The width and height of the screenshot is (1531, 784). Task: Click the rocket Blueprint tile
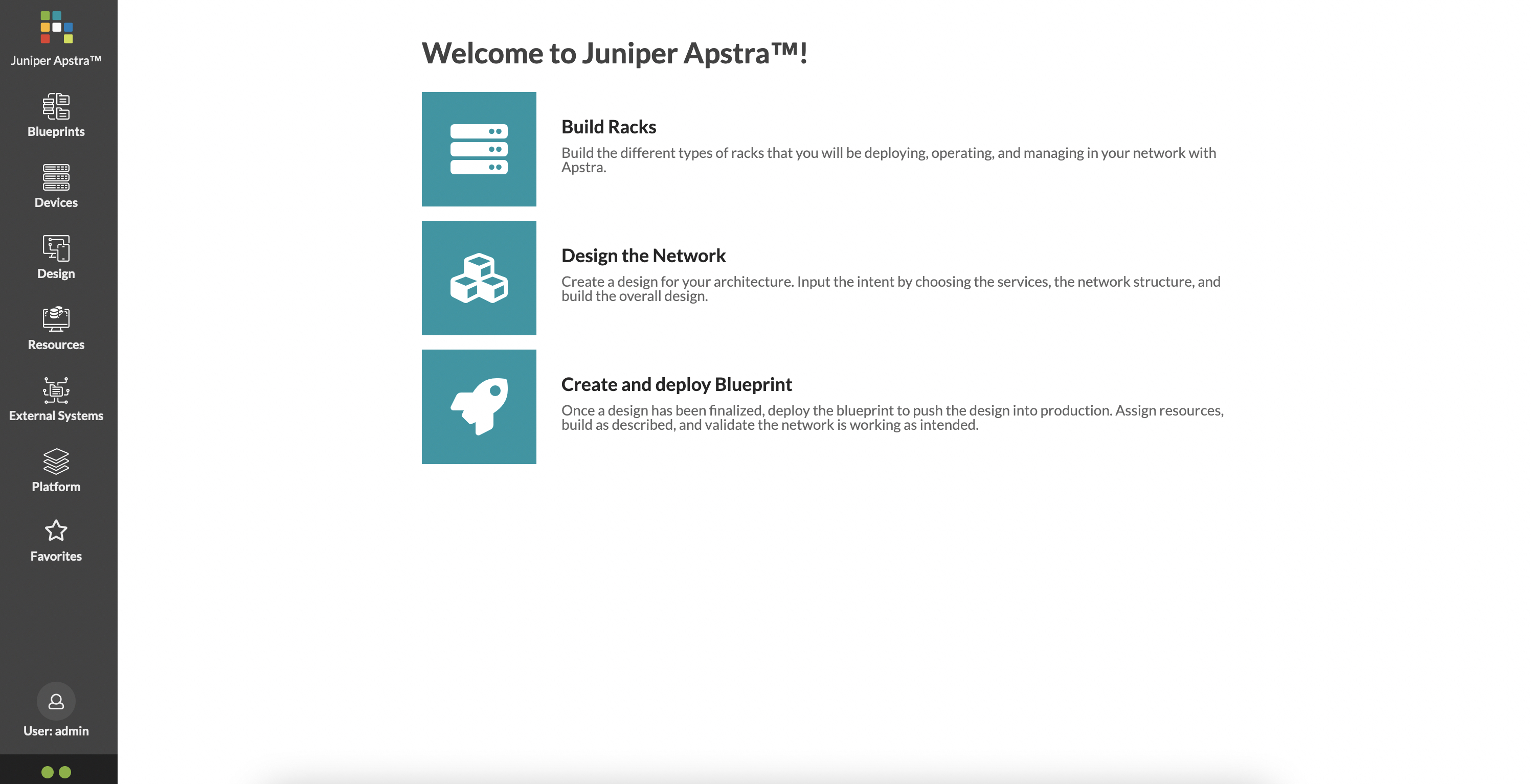coord(479,407)
